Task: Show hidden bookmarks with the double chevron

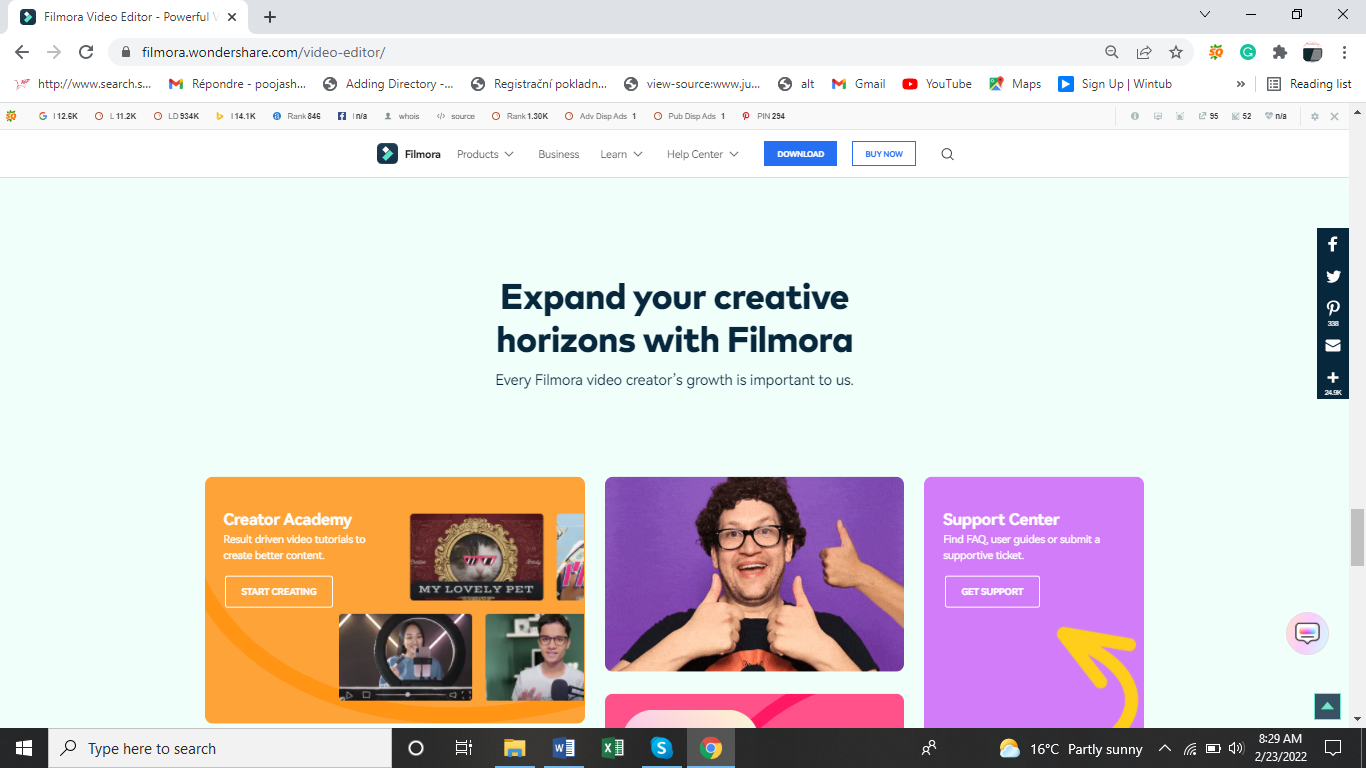Action: tap(1241, 84)
